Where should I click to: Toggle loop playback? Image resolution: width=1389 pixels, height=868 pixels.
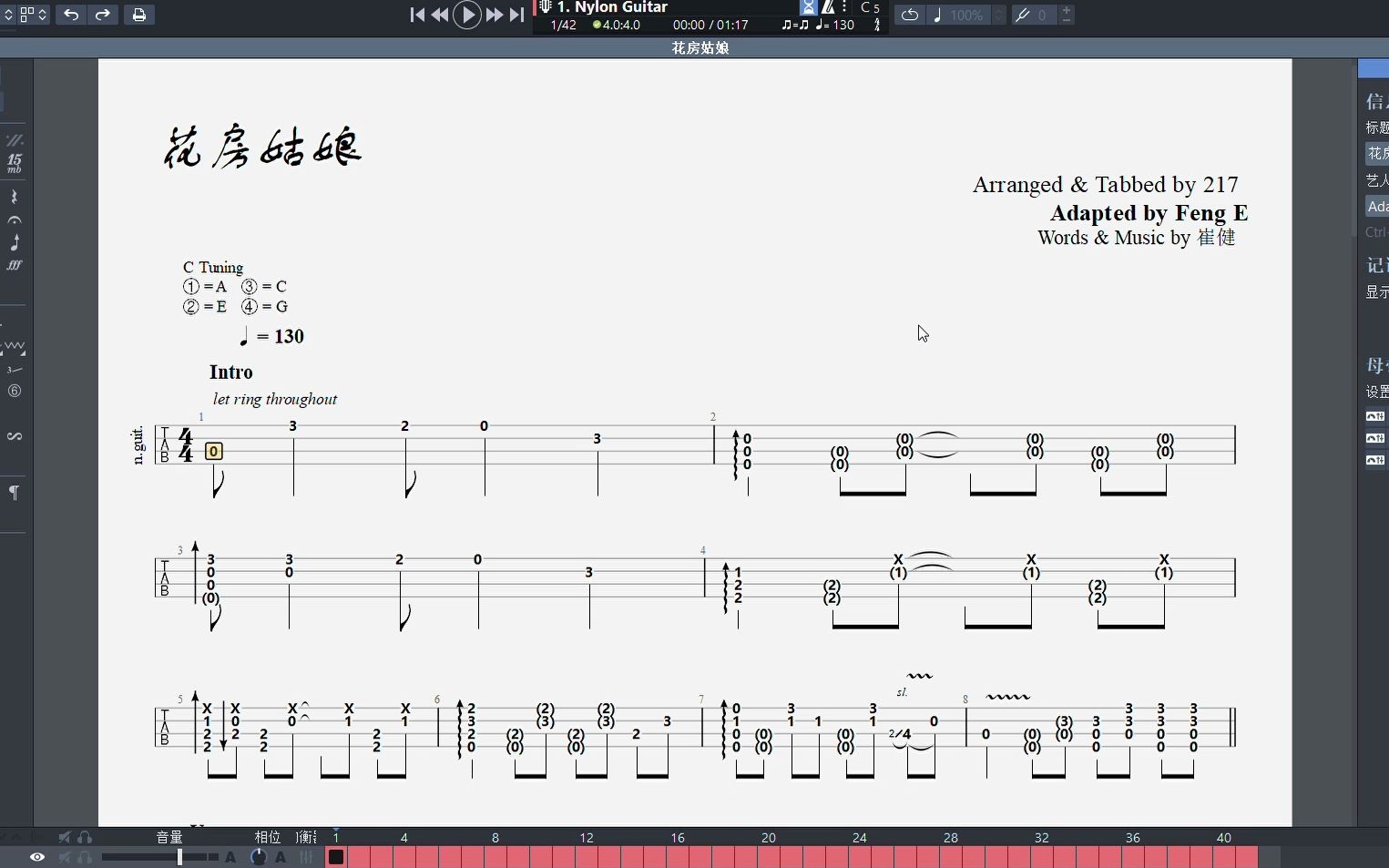tap(909, 15)
